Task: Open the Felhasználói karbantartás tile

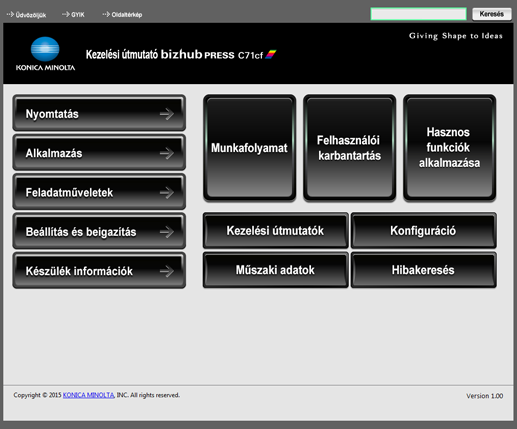Action: coord(349,148)
